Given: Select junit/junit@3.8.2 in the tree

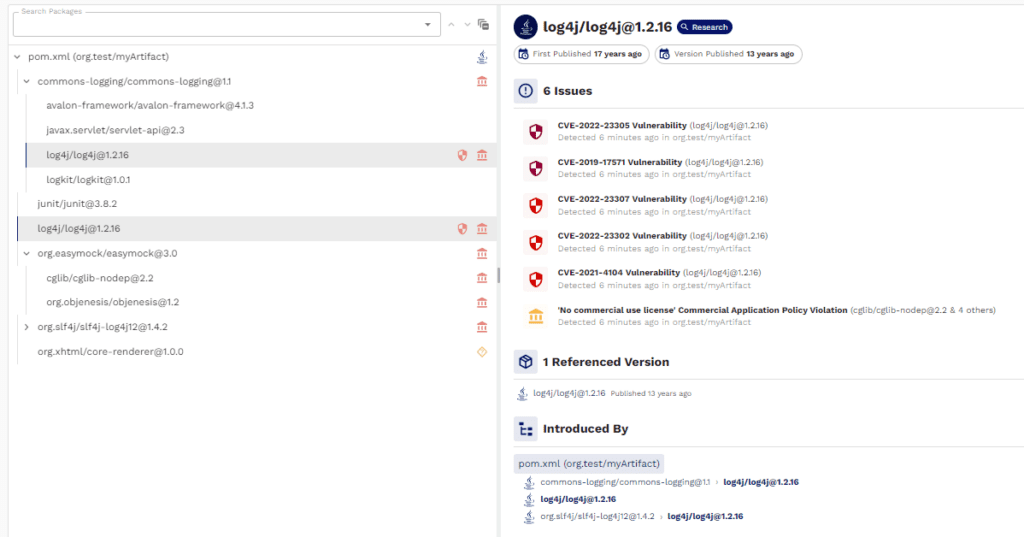Looking at the screenshot, I should 77,204.
